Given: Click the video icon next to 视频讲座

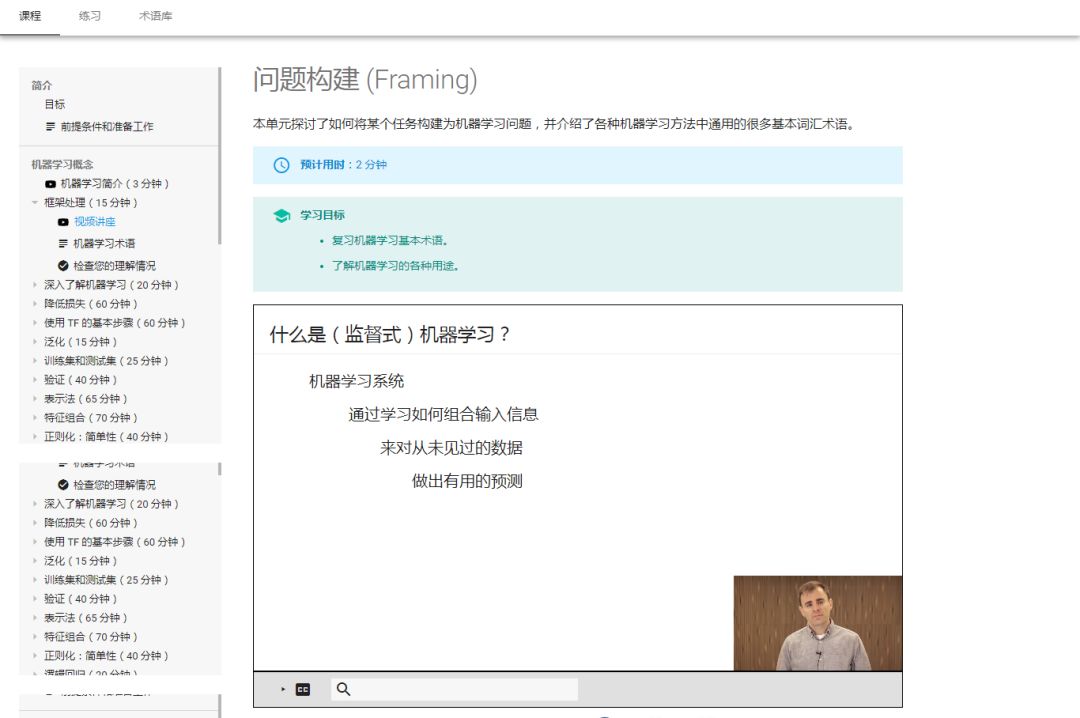Looking at the screenshot, I should 63,222.
